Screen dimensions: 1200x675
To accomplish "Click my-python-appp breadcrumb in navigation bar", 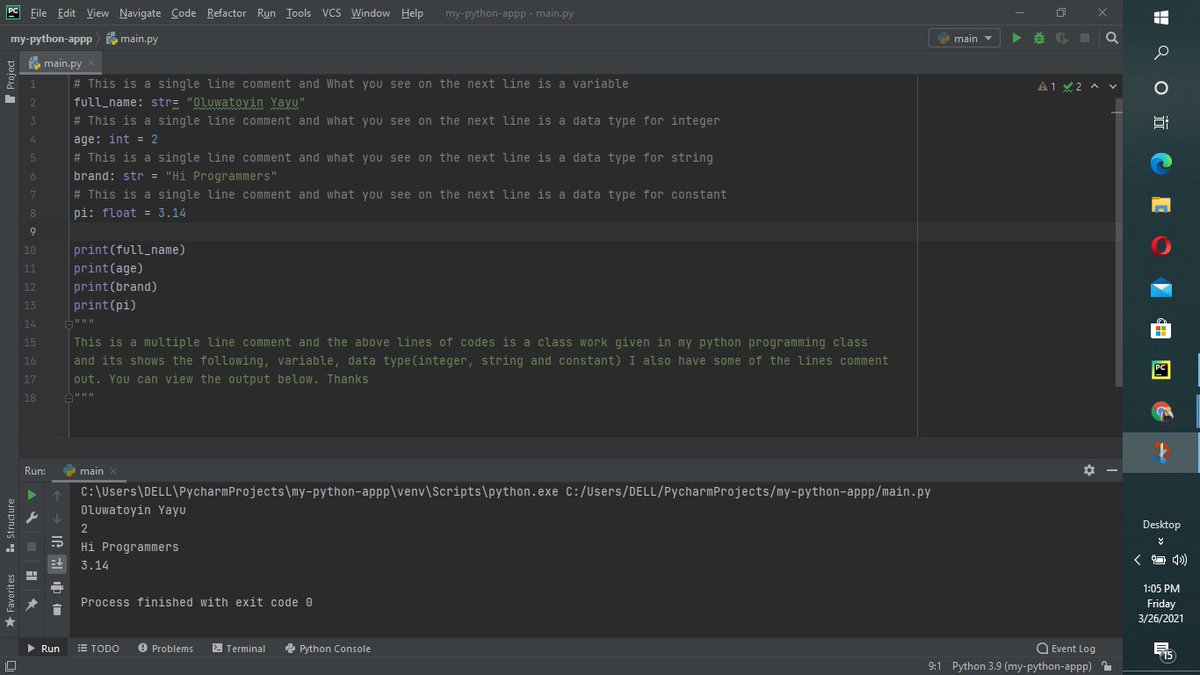I will 50,39.
